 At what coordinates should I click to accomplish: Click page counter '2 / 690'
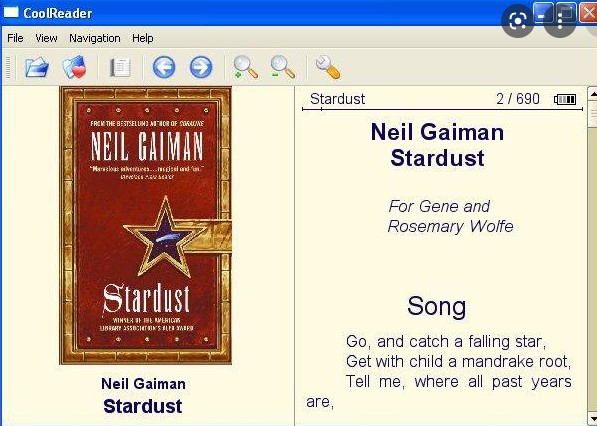pyautogui.click(x=518, y=99)
